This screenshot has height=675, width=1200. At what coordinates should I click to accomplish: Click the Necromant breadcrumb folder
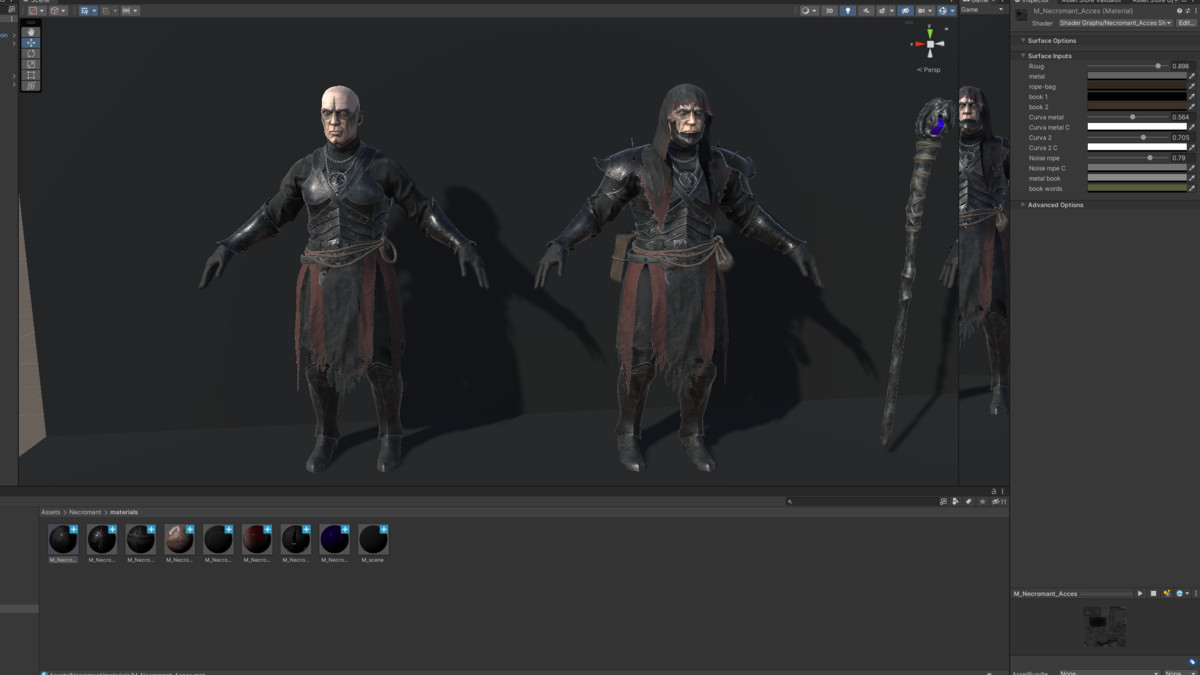point(85,512)
